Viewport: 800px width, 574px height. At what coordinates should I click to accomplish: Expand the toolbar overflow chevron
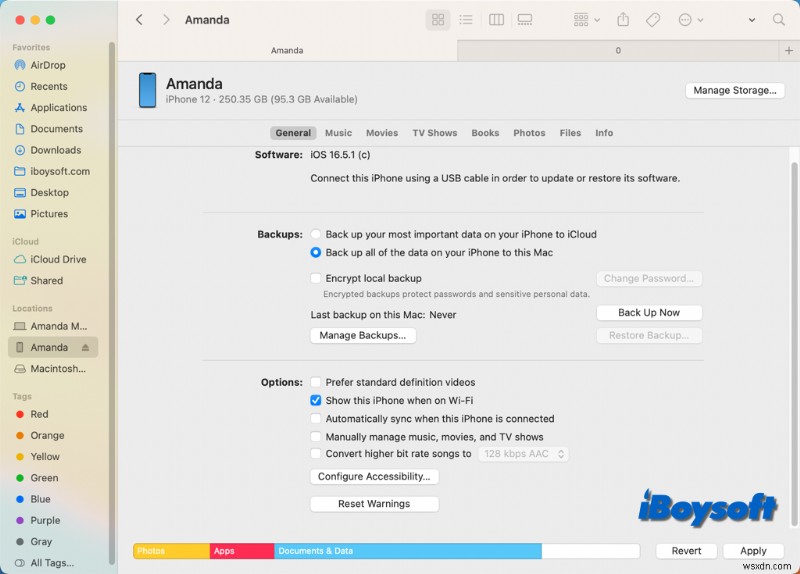tap(752, 20)
